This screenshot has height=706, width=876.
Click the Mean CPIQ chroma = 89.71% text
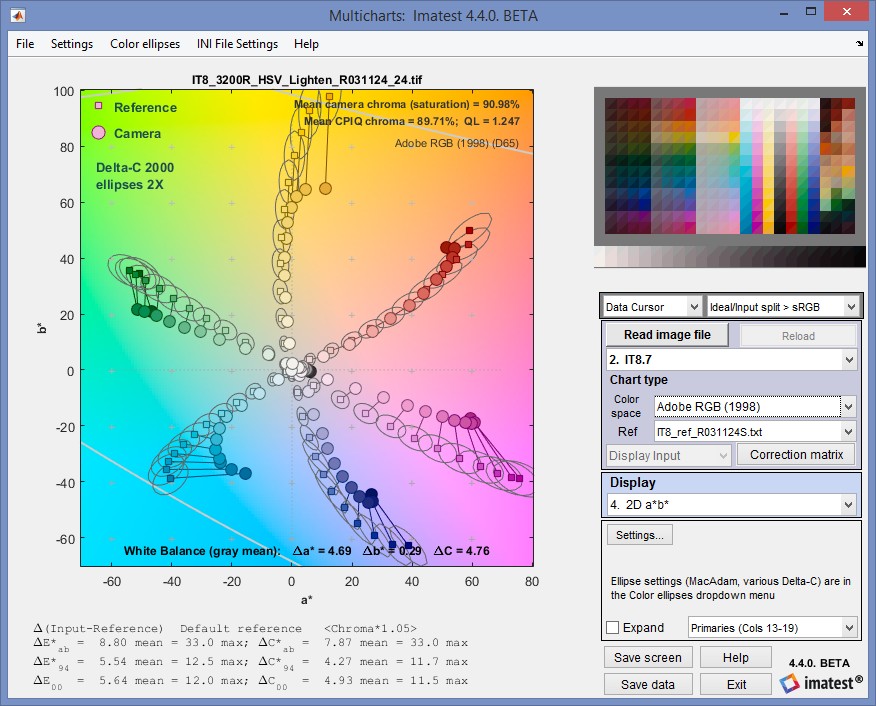pos(379,121)
